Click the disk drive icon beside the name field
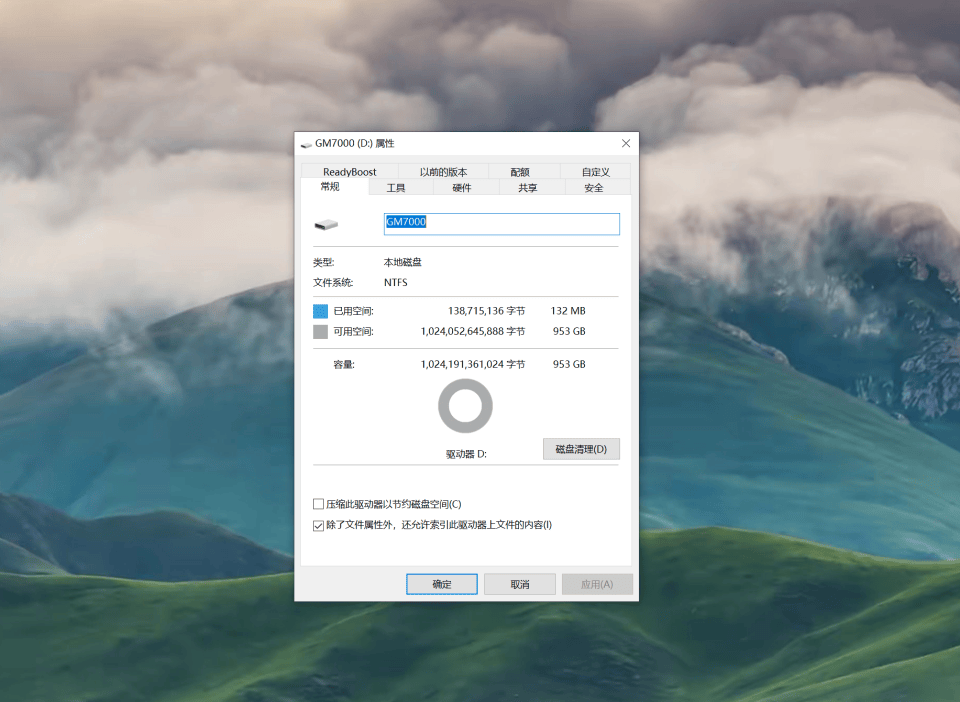960x702 pixels. pyautogui.click(x=326, y=225)
